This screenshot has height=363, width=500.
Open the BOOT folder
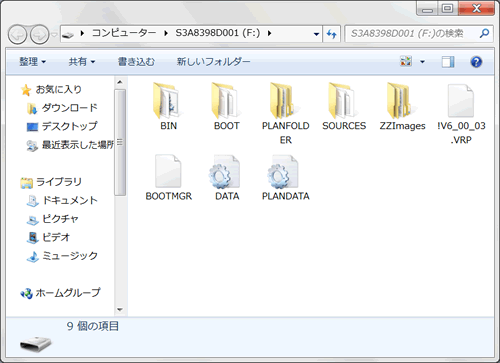click(x=226, y=107)
